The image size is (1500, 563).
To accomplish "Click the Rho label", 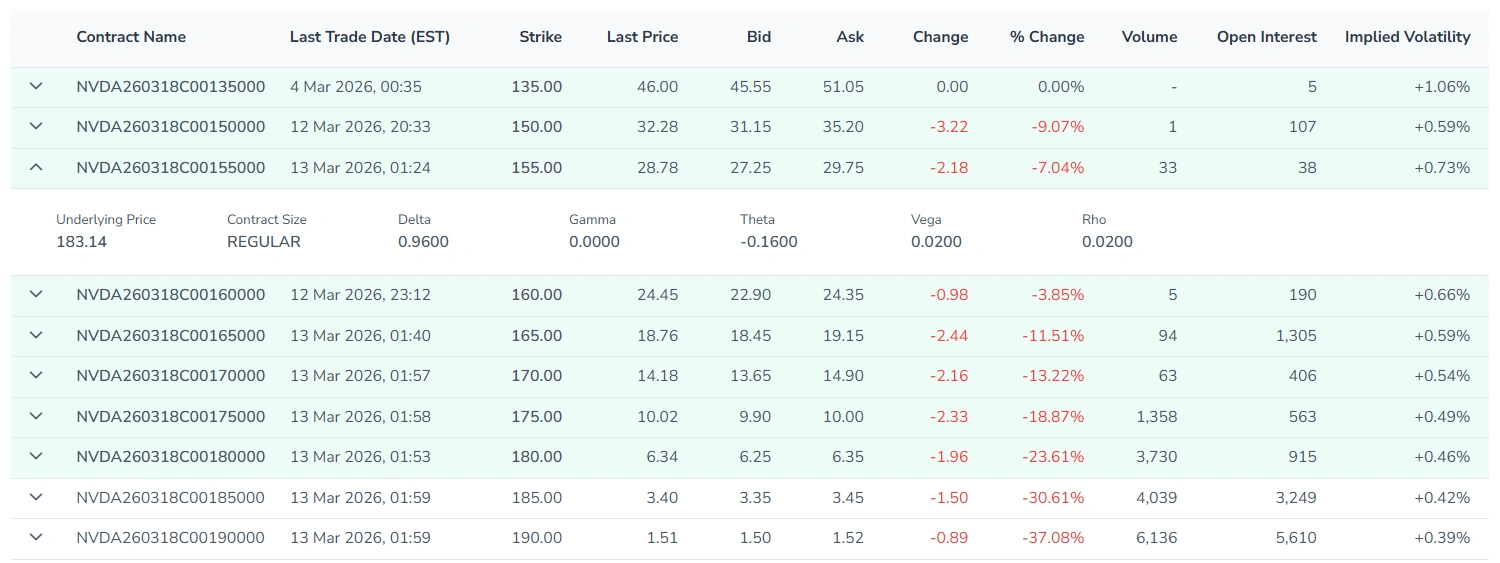I will [1094, 219].
